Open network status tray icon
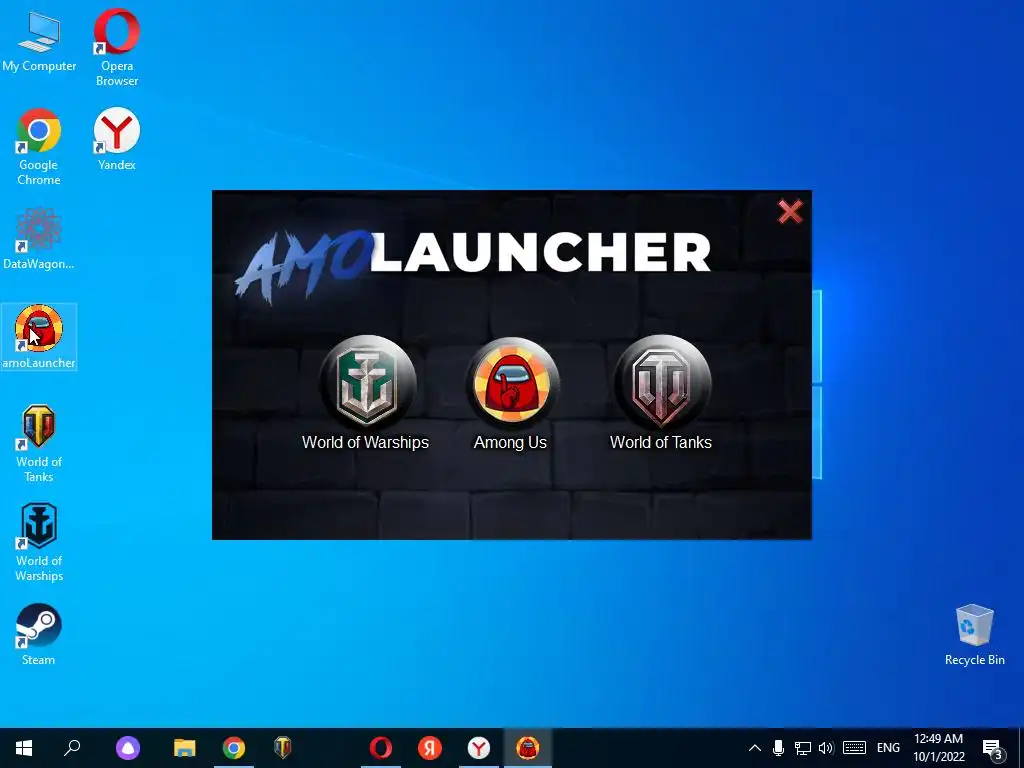Image resolution: width=1024 pixels, height=768 pixels. click(803, 748)
